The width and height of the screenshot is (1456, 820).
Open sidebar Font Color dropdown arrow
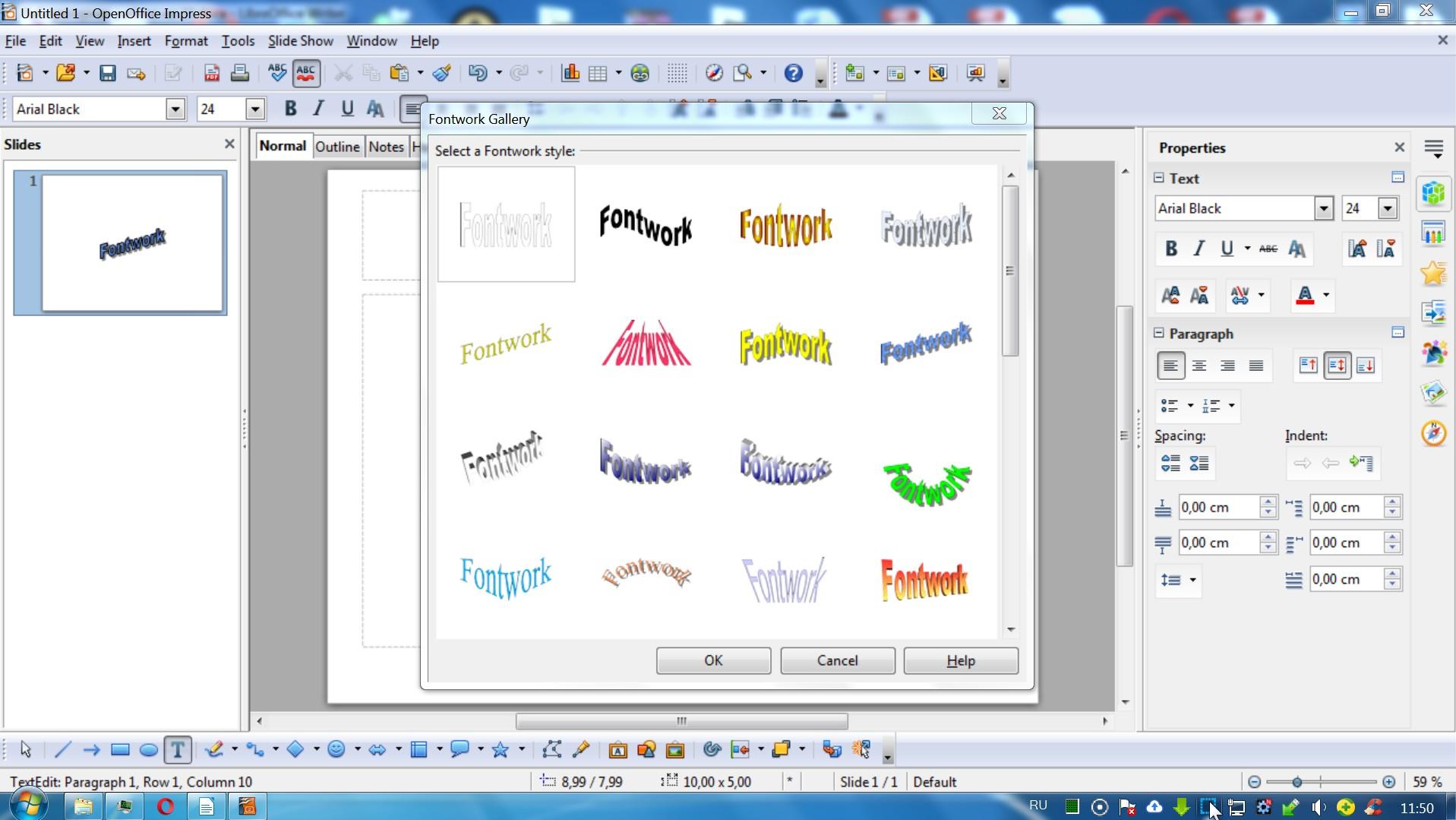pos(1326,295)
